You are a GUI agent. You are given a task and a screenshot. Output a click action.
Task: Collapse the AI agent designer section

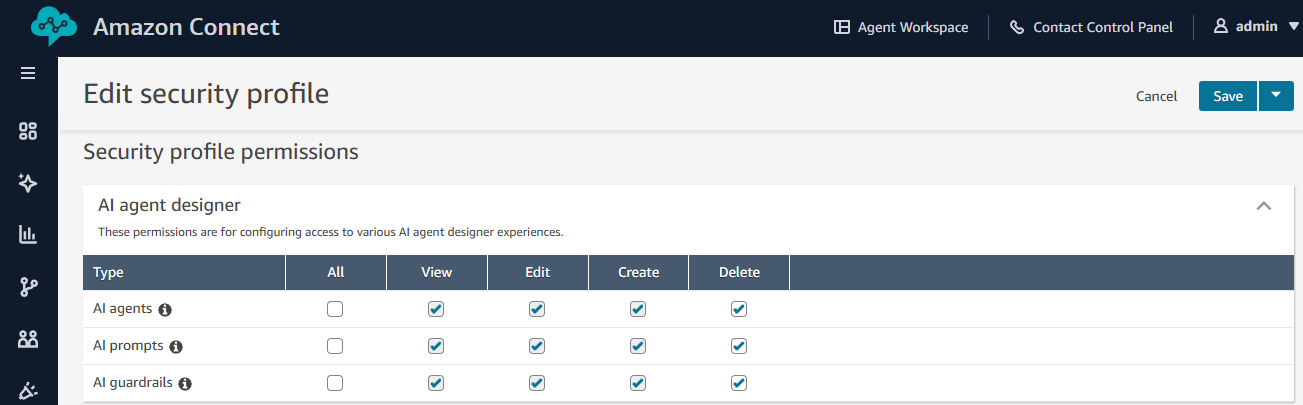tap(1263, 206)
